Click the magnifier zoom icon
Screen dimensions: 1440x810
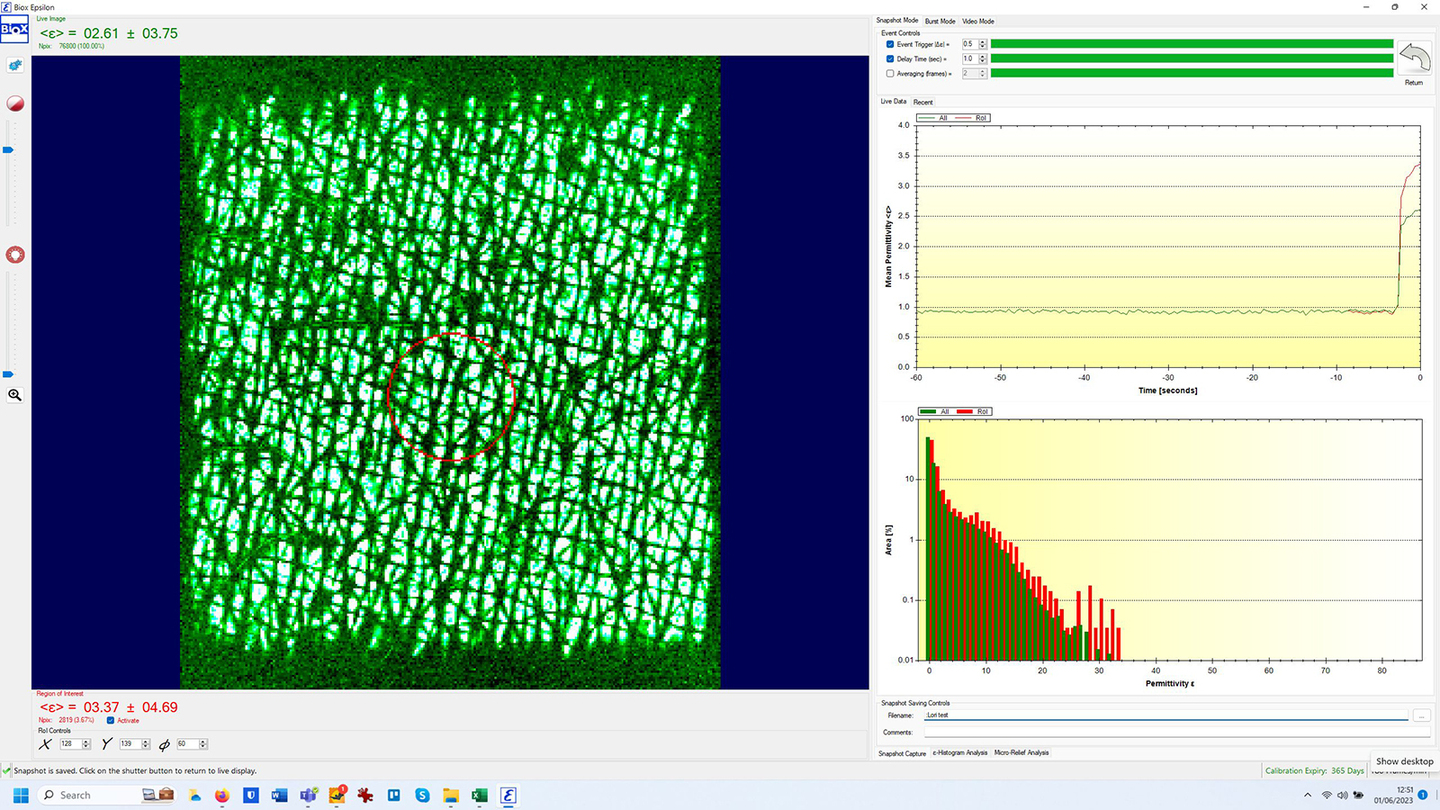(x=15, y=395)
